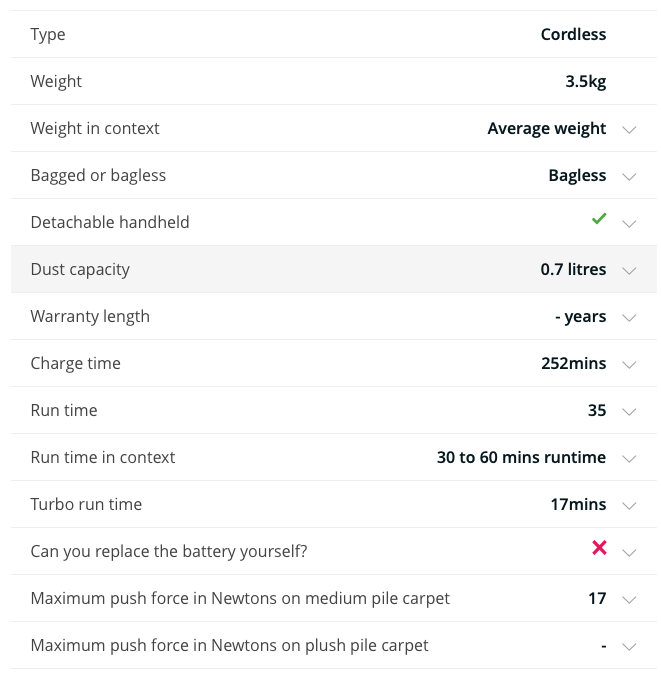Expand the medium pile carpet push force chevron
661x689 pixels.
point(629,600)
